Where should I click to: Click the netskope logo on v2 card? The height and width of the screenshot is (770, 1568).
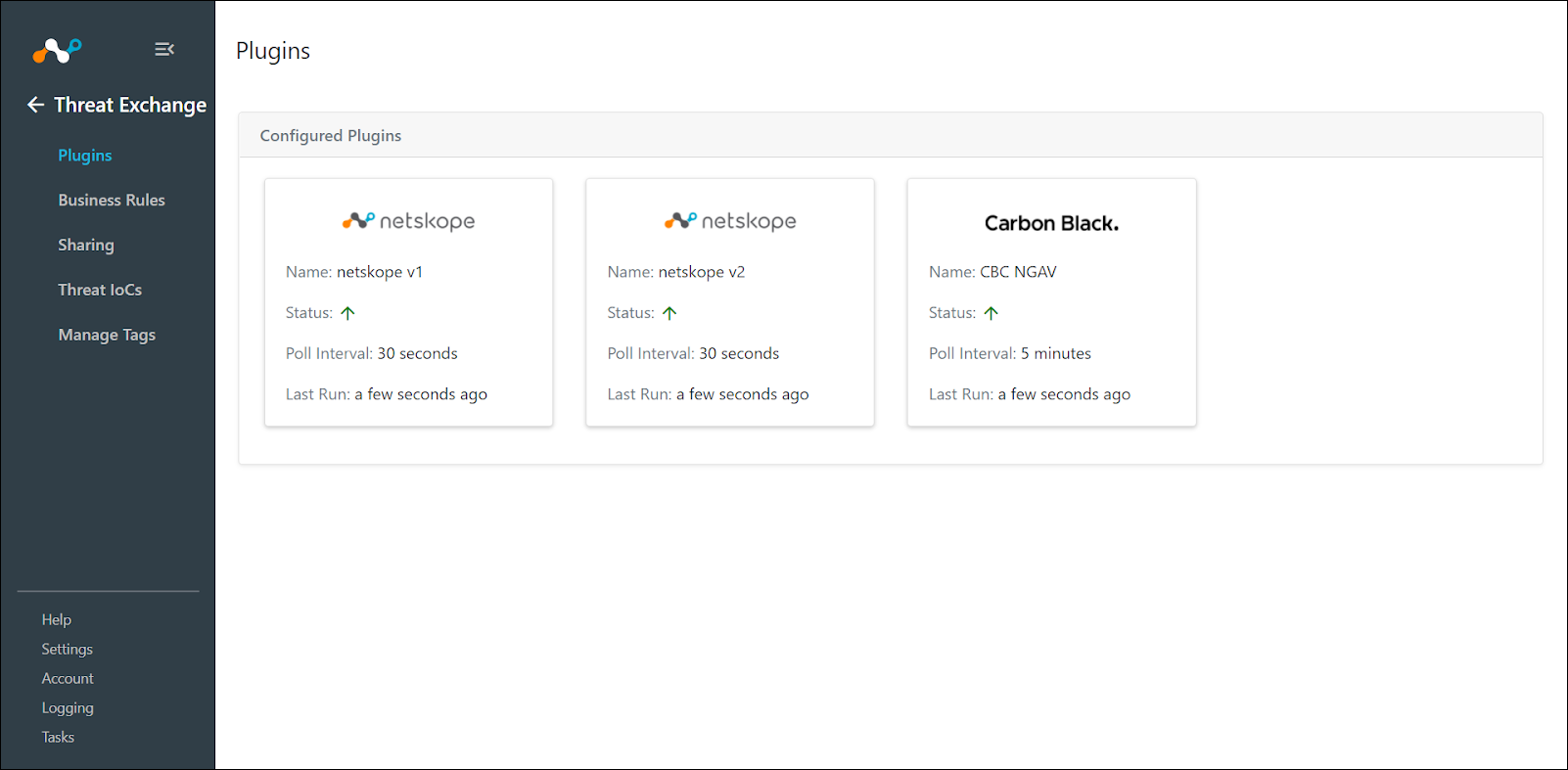pyautogui.click(x=730, y=221)
